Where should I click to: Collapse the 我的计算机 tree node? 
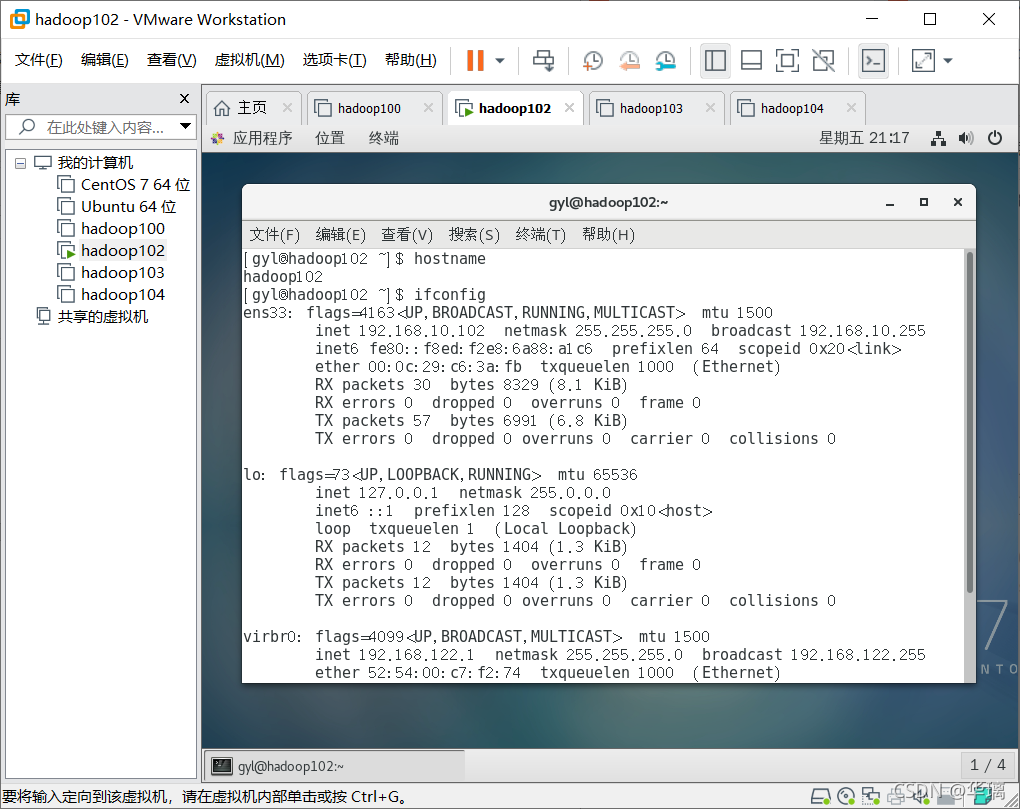(x=20, y=163)
